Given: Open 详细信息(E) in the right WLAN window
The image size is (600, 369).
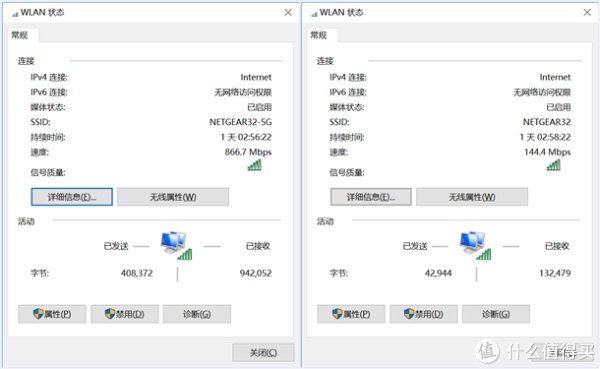Looking at the screenshot, I should tap(371, 197).
